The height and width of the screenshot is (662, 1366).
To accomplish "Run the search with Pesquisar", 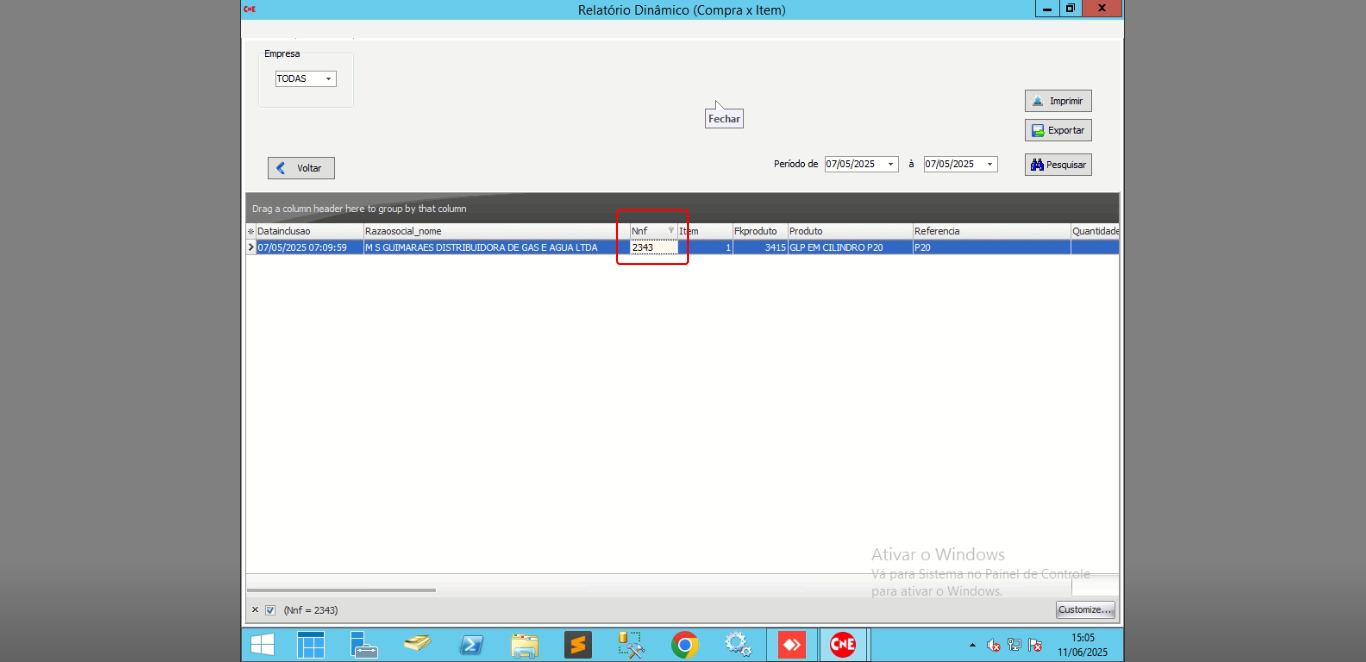I will 1058,165.
